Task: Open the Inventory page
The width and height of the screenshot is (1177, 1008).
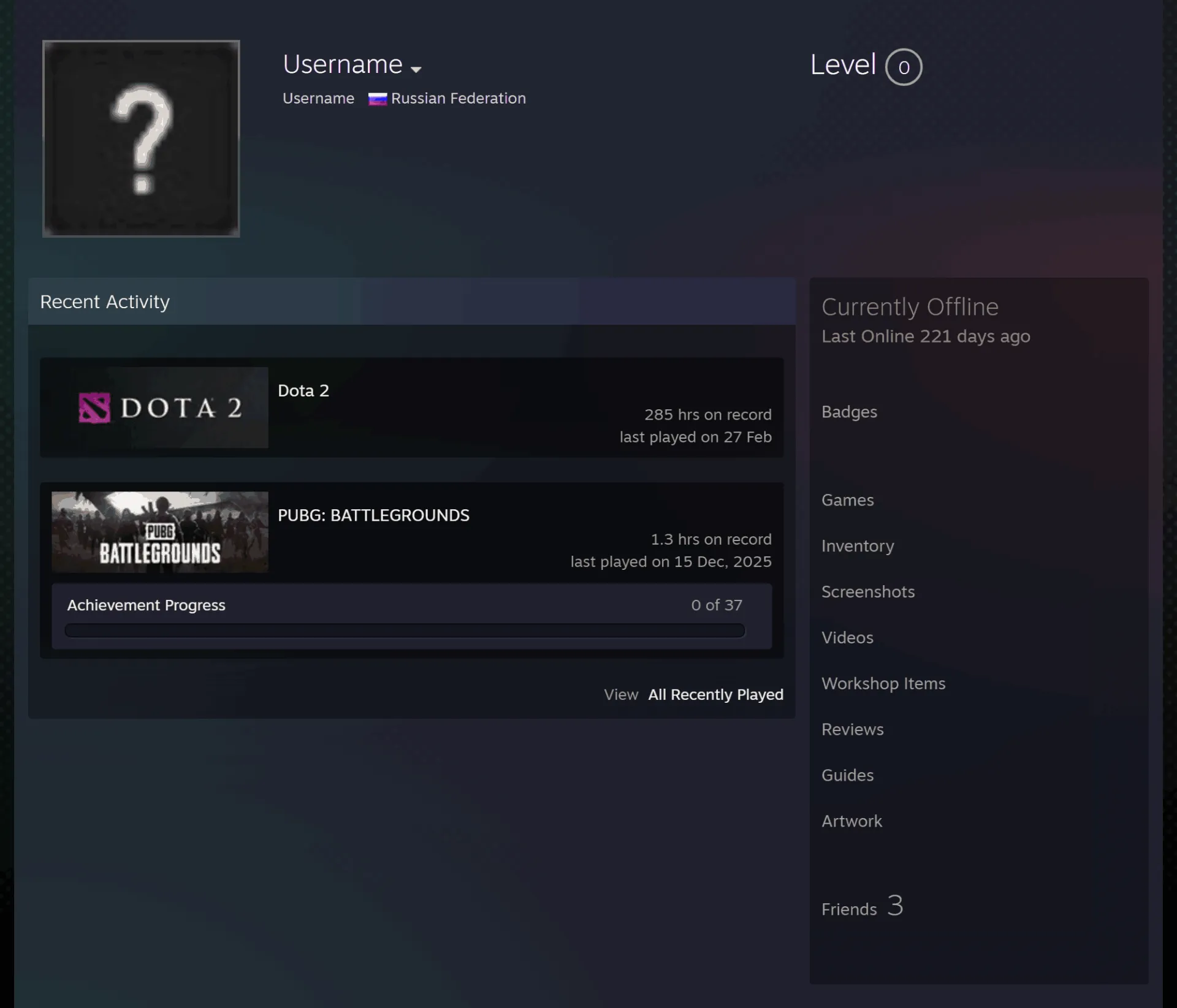Action: (x=858, y=546)
